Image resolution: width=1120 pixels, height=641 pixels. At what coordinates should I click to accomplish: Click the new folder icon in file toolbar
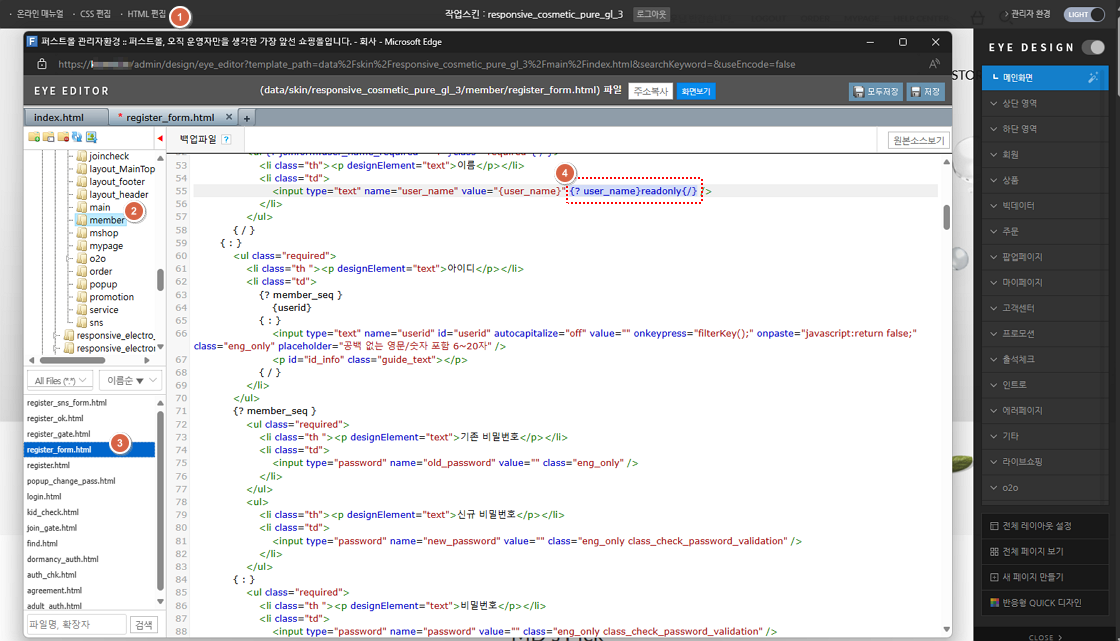pyautogui.click(x=34, y=138)
